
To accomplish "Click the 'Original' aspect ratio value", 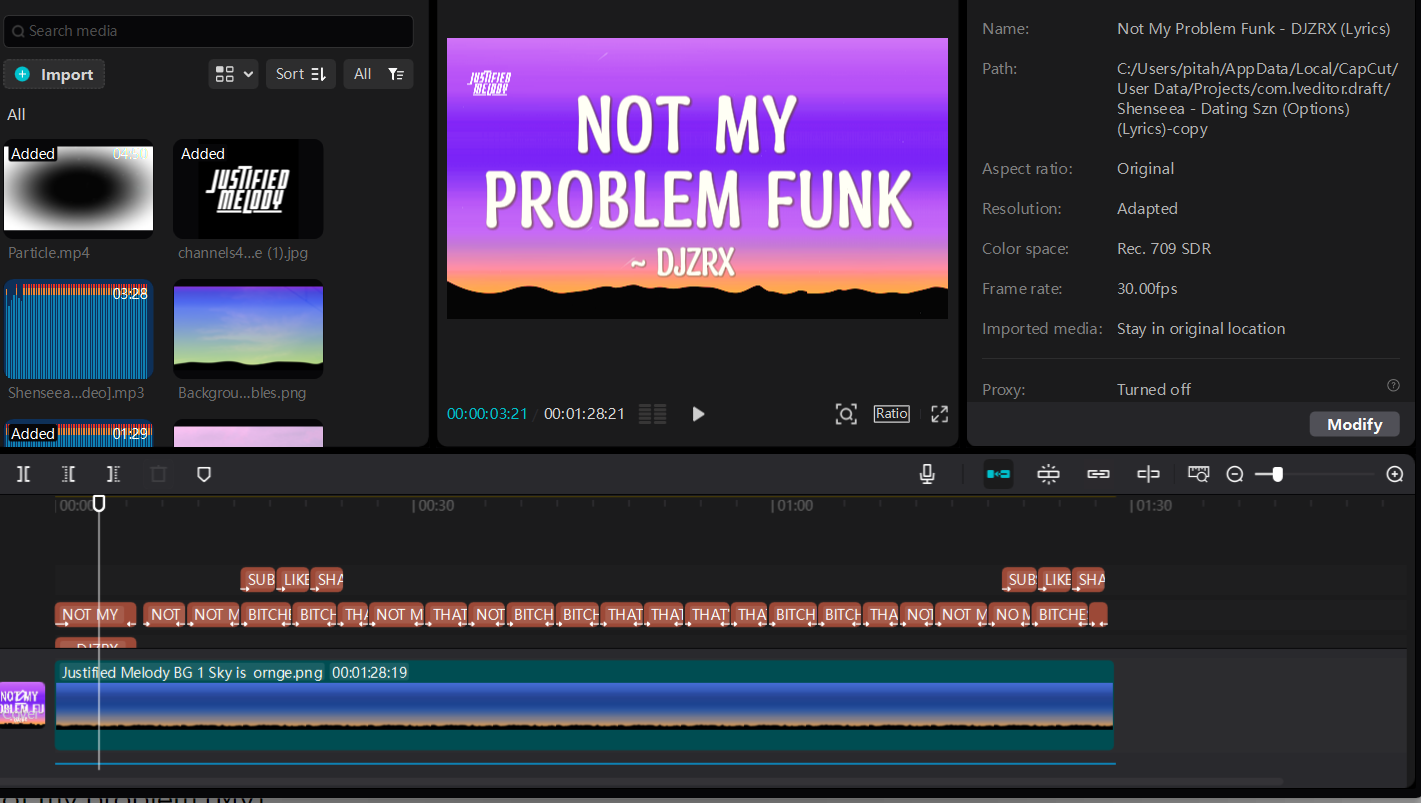I will point(1146,169).
